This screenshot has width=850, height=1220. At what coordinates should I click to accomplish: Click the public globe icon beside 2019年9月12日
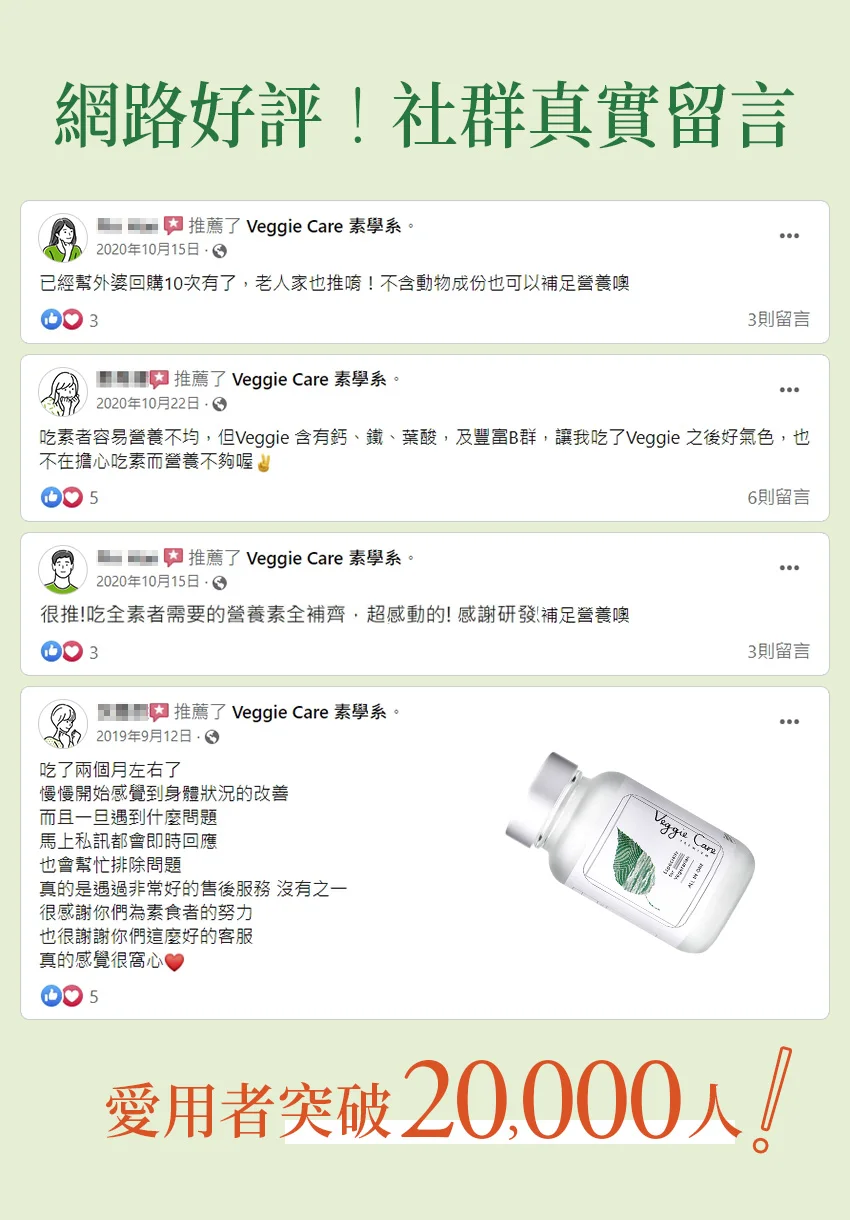212,736
